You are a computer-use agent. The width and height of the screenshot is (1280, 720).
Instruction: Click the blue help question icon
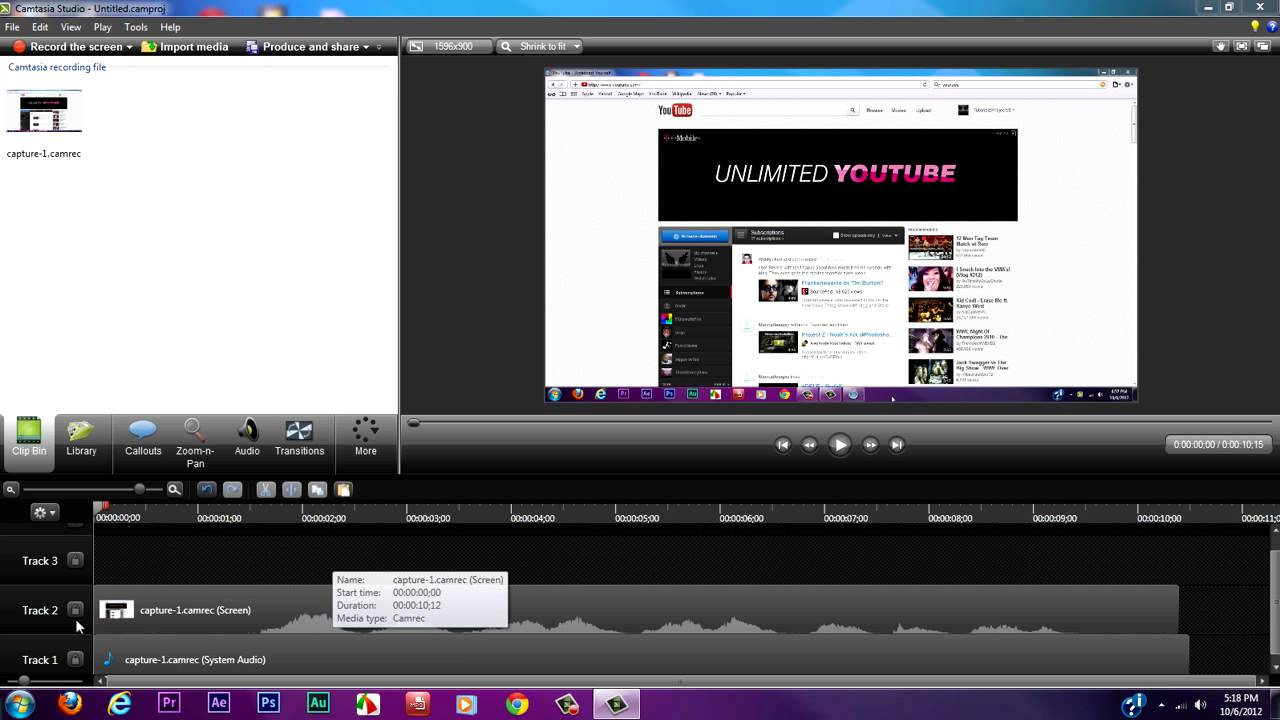[1270, 27]
